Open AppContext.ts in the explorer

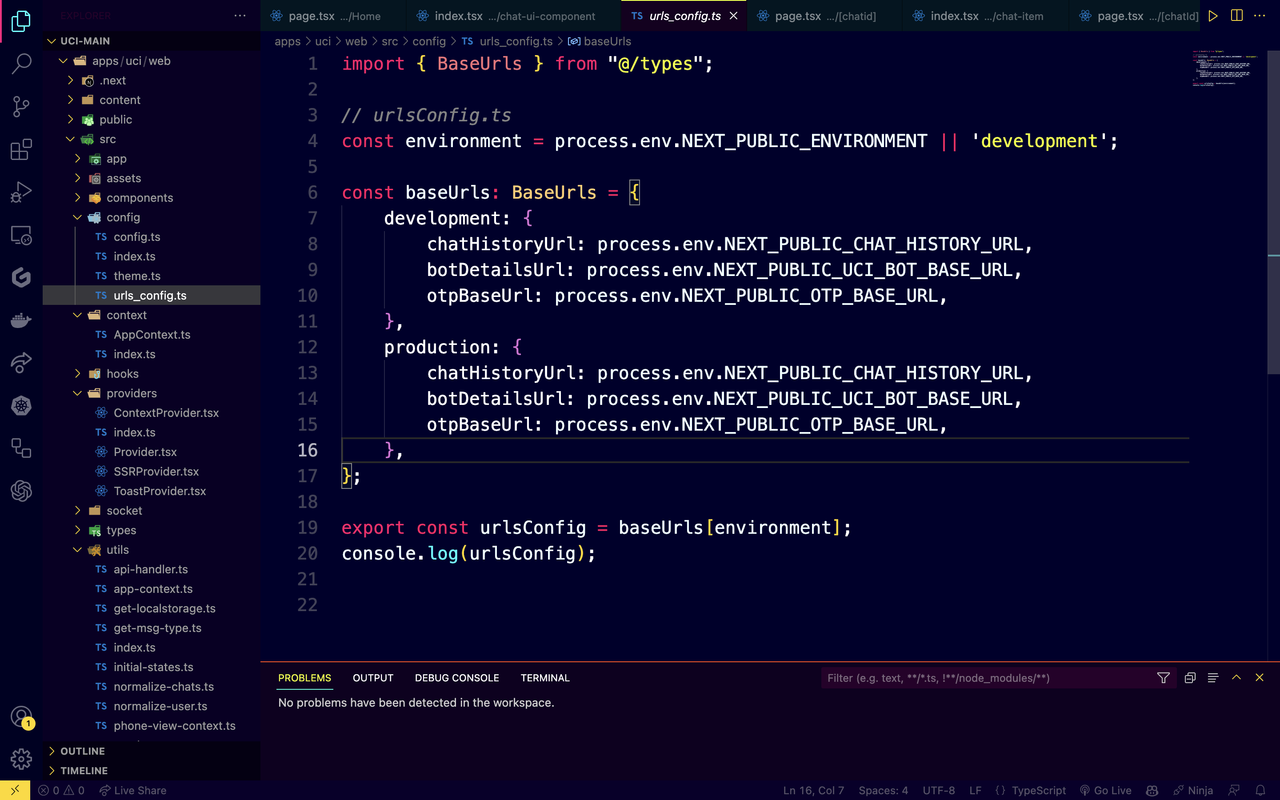151,334
